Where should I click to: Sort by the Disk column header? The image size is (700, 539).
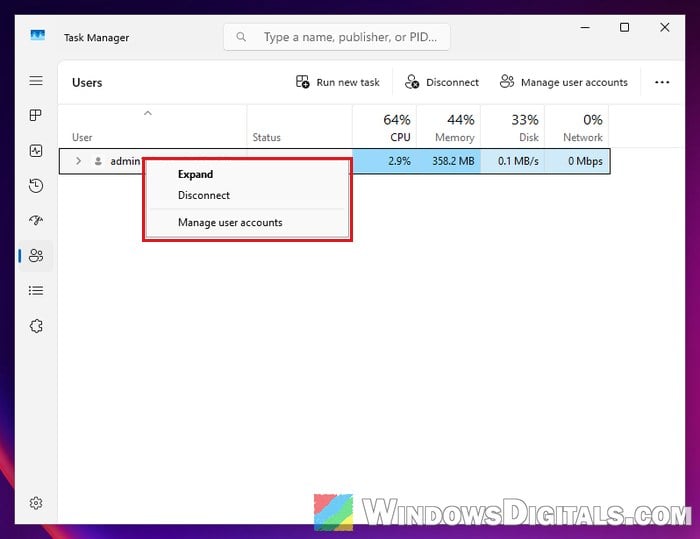(512, 126)
